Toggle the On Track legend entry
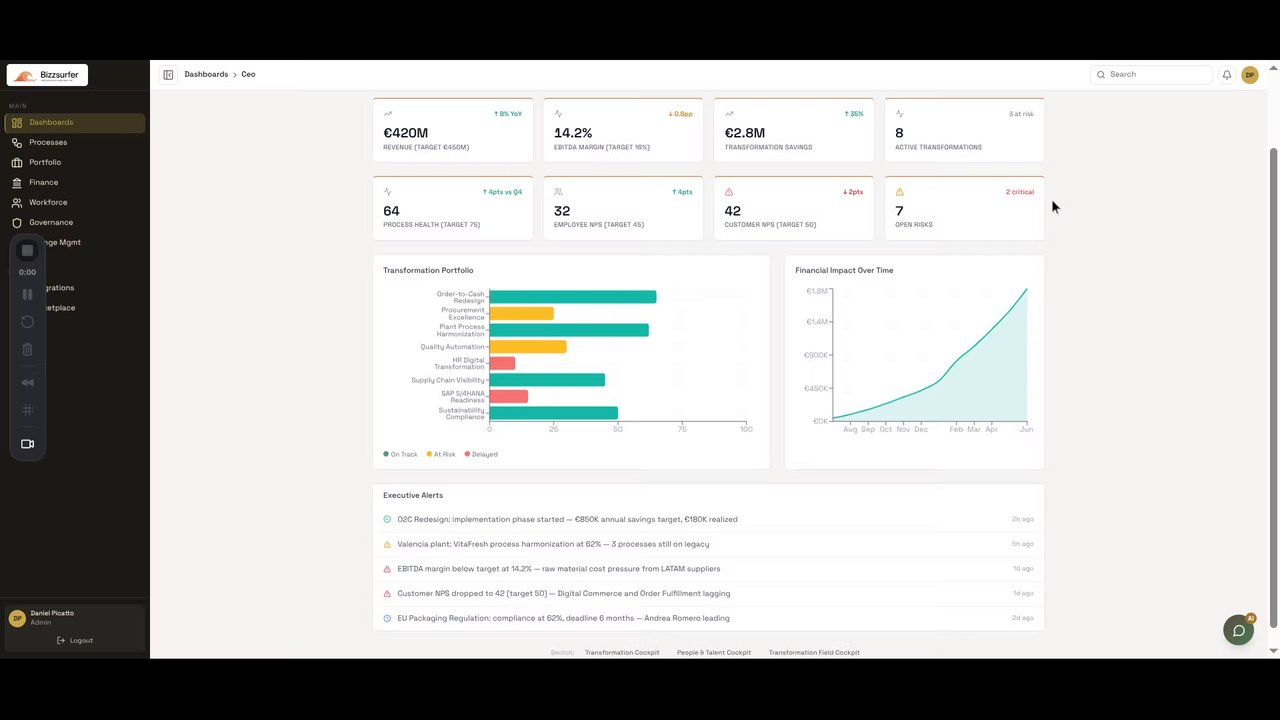The image size is (1280, 720). [401, 454]
